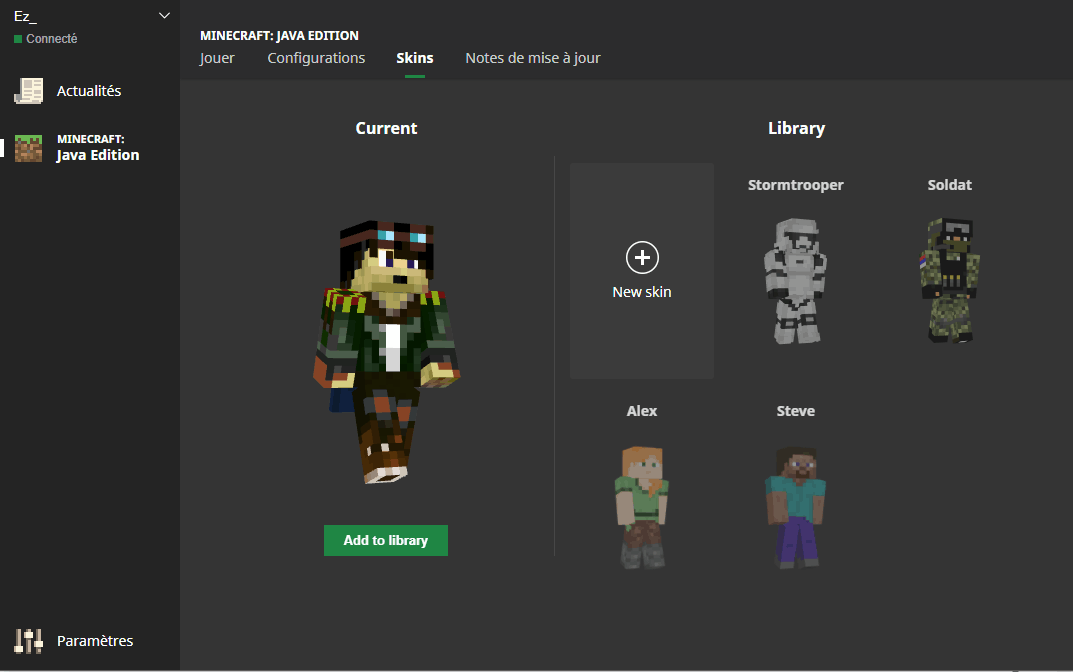Image resolution: width=1073 pixels, height=672 pixels.
Task: Choose the Steve skin thumbnail
Action: (x=795, y=507)
